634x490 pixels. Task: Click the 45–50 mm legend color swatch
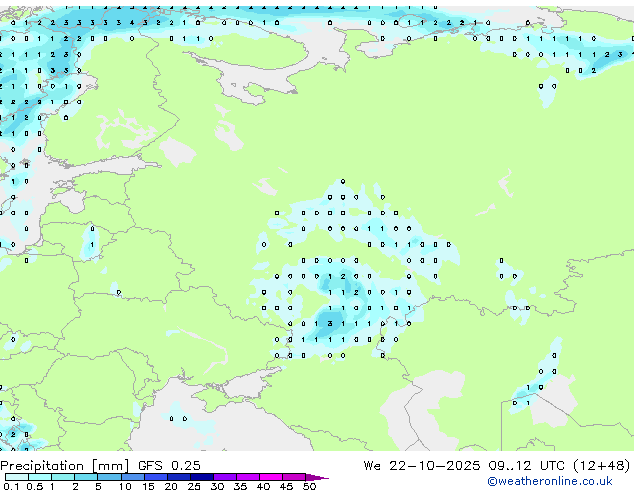(294, 477)
